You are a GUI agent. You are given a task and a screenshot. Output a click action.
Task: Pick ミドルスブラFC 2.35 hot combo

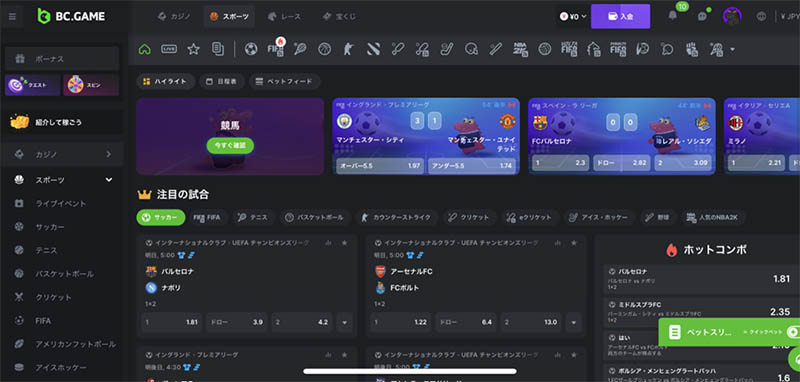point(701,312)
